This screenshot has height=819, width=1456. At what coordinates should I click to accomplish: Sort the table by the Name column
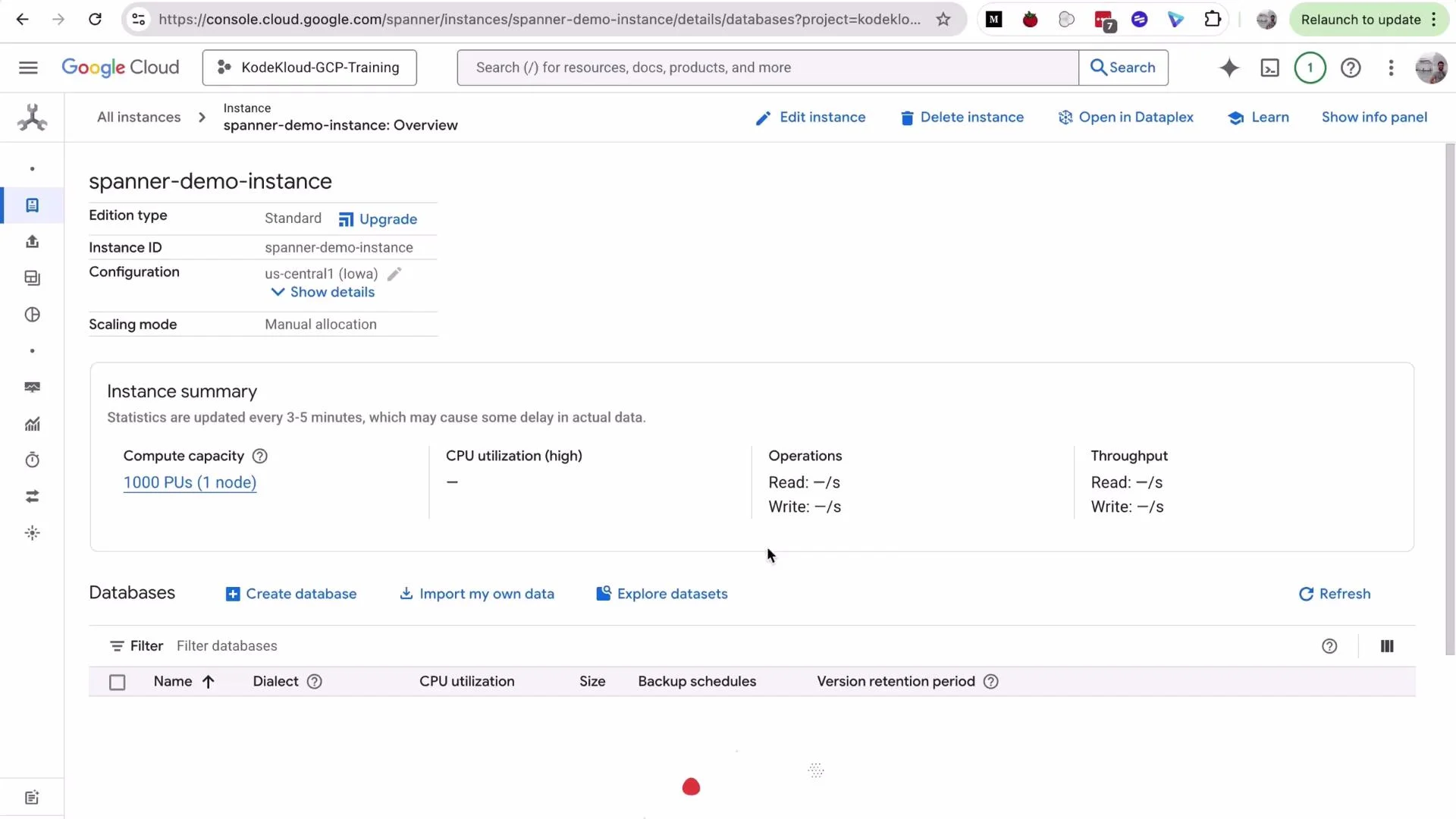click(x=184, y=682)
